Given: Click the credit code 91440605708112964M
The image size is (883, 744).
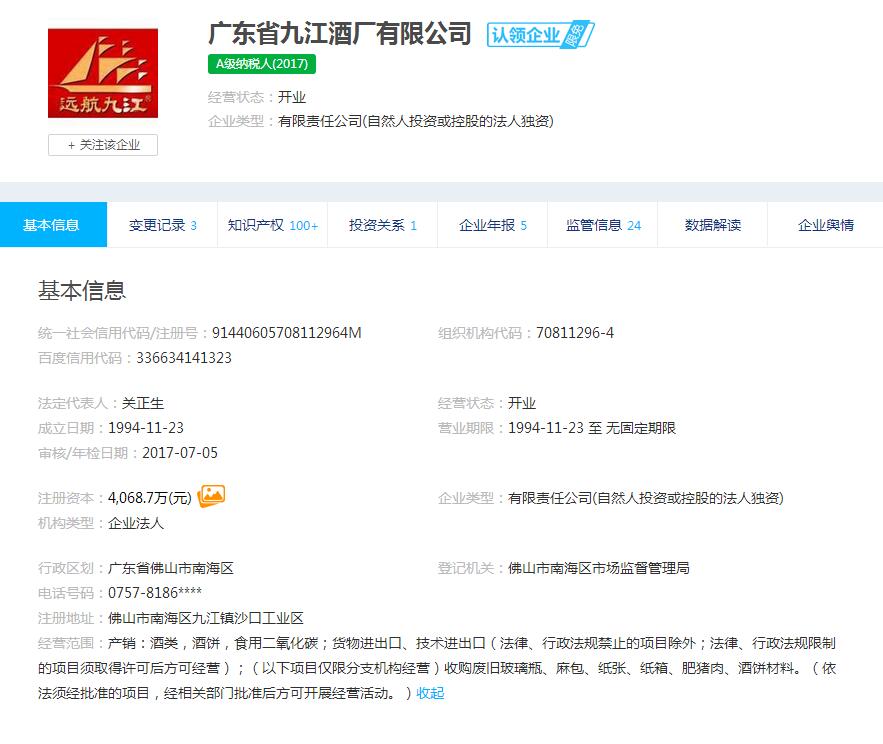Looking at the screenshot, I should click(287, 333).
